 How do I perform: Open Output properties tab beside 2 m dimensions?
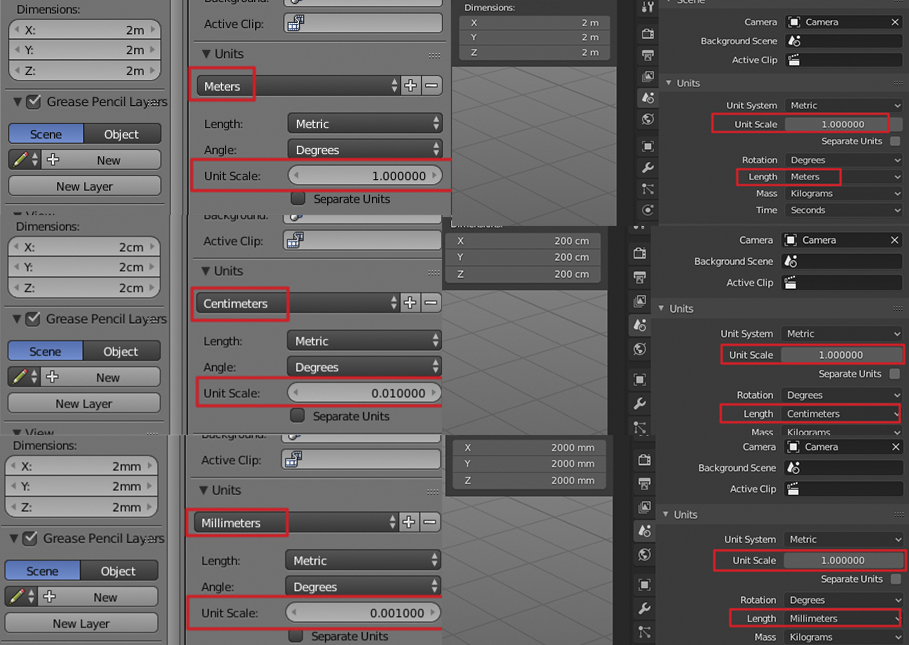click(x=648, y=56)
